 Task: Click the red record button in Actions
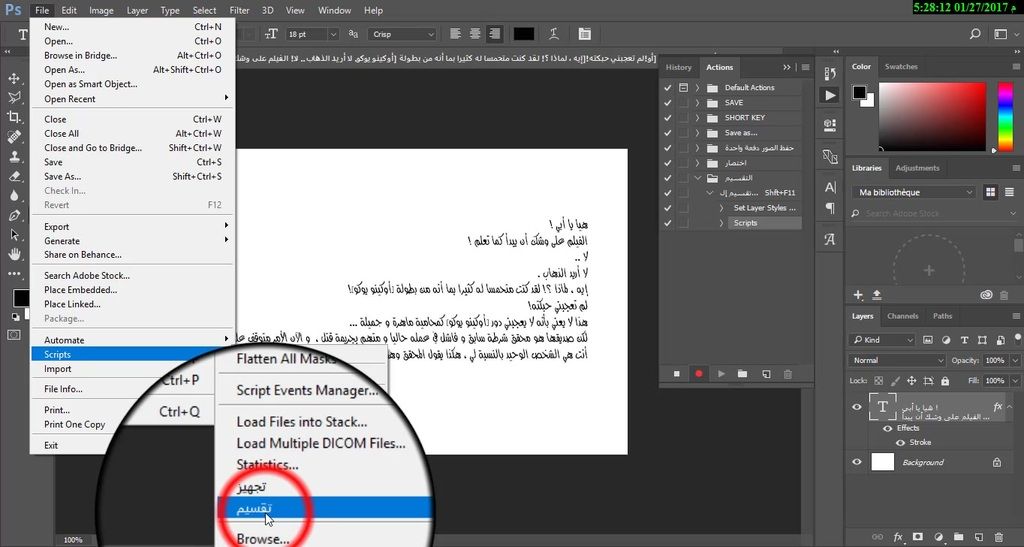point(699,374)
